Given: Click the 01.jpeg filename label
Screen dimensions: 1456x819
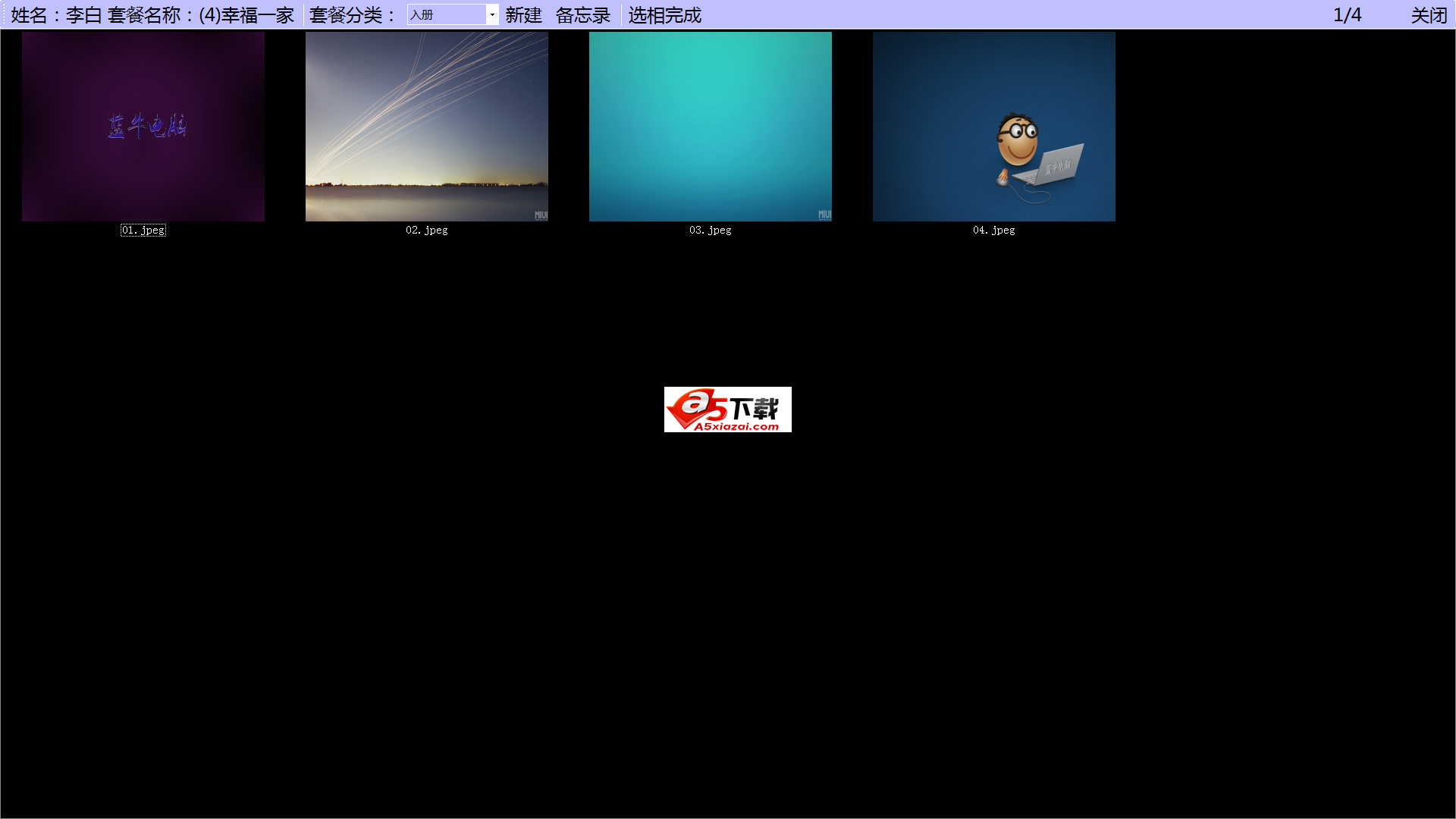Looking at the screenshot, I should 143,230.
